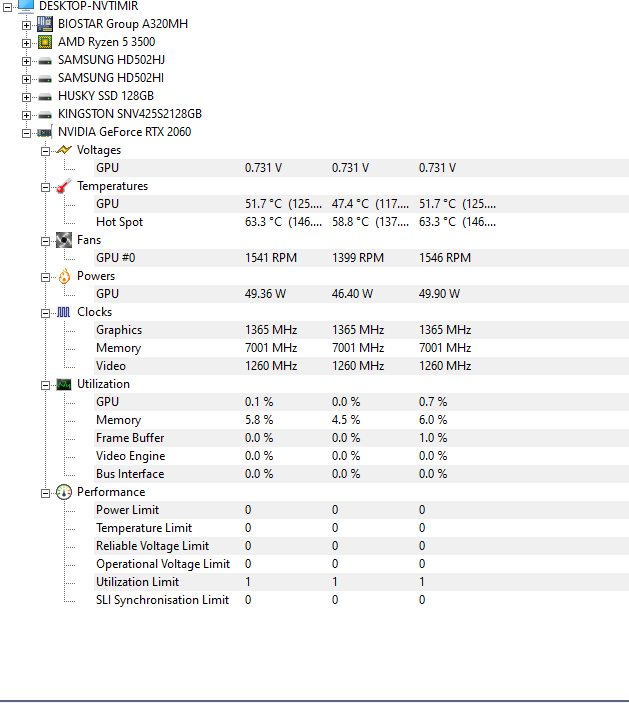Click the Utilization graph icon

tap(64, 384)
